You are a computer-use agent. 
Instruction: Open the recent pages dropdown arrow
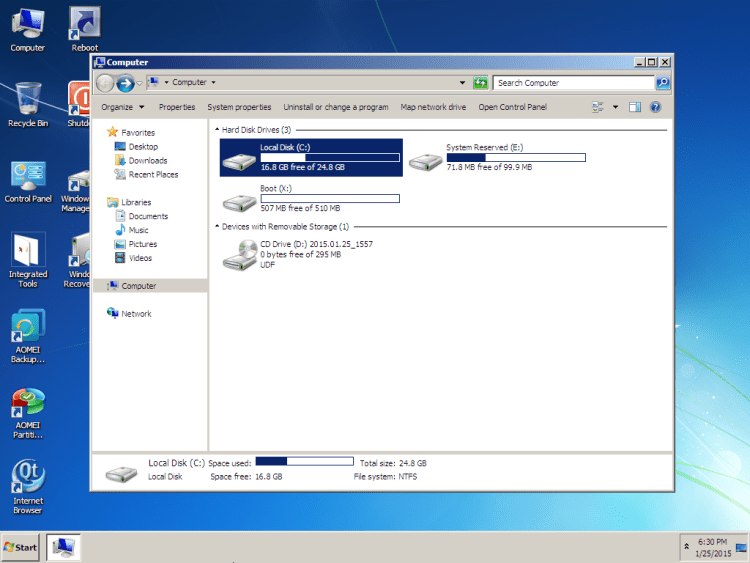pyautogui.click(x=139, y=83)
